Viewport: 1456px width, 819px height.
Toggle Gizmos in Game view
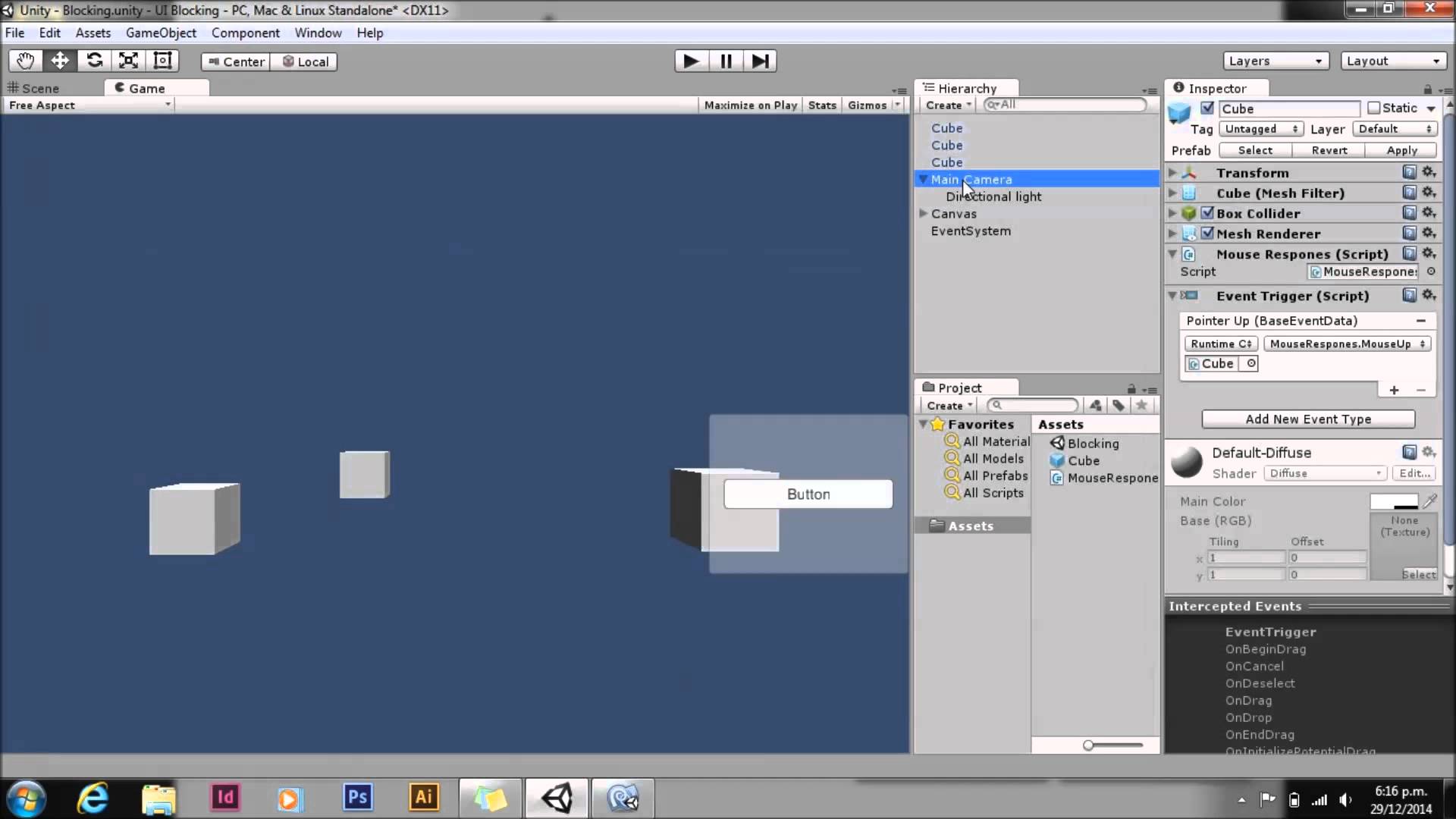[867, 105]
